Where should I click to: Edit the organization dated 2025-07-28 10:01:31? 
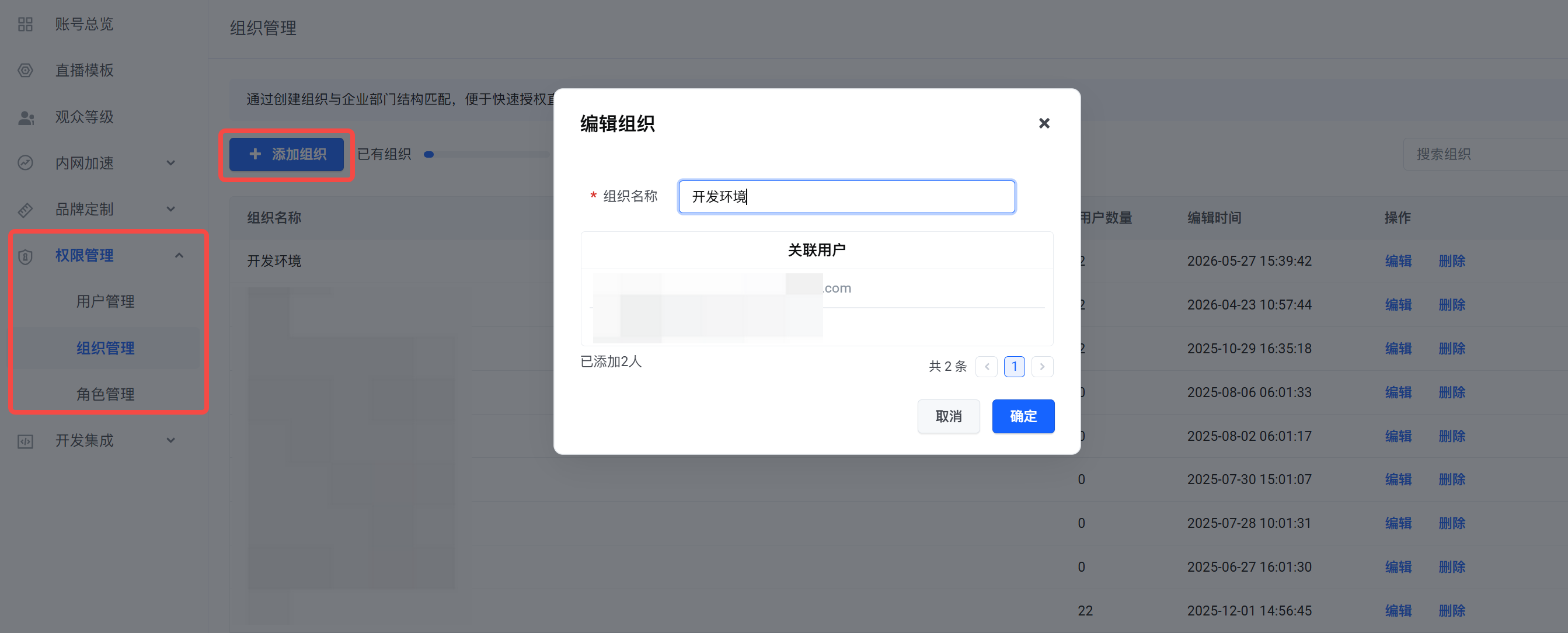point(1398,523)
